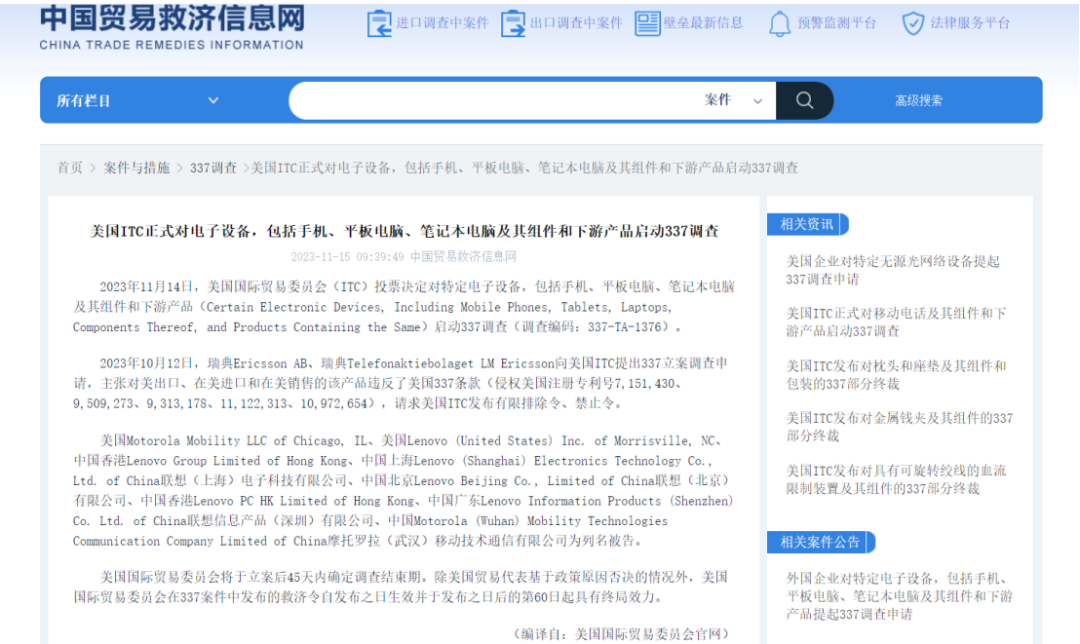Expand the 案件 search type dropdown

click(x=733, y=101)
